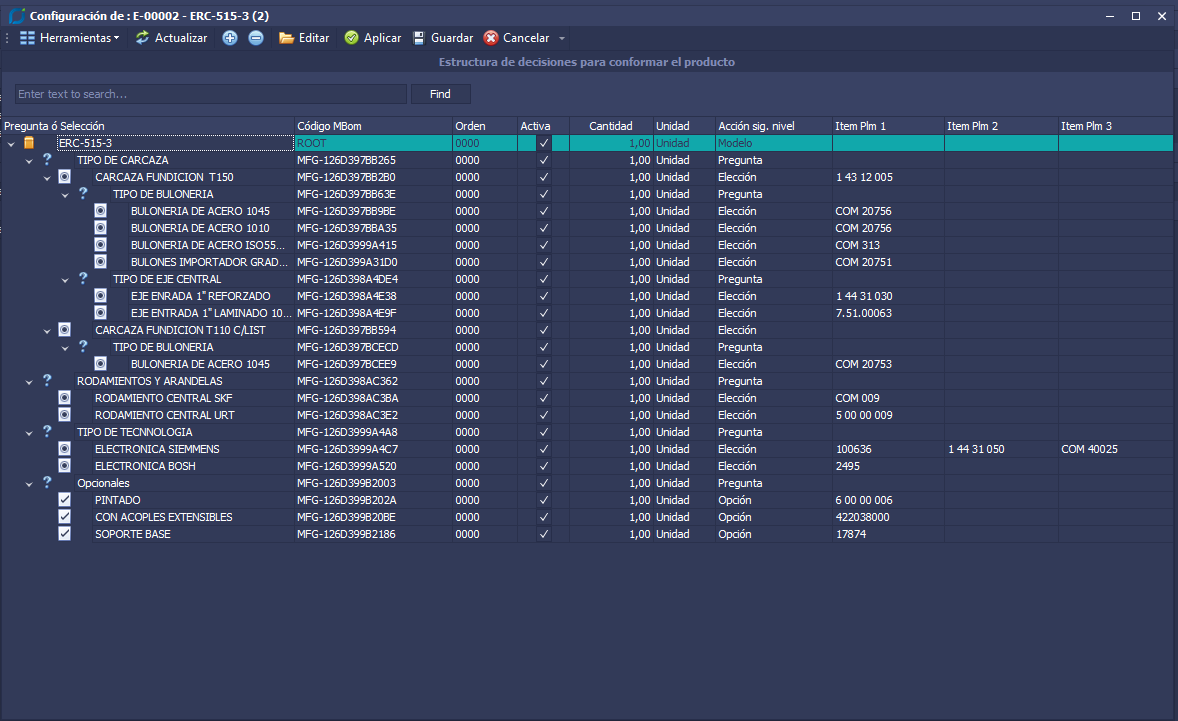Image resolution: width=1178 pixels, height=721 pixels.
Task: Click radio icon of RODAMIENTO CENTRAL SKF
Action: pyautogui.click(x=65, y=397)
